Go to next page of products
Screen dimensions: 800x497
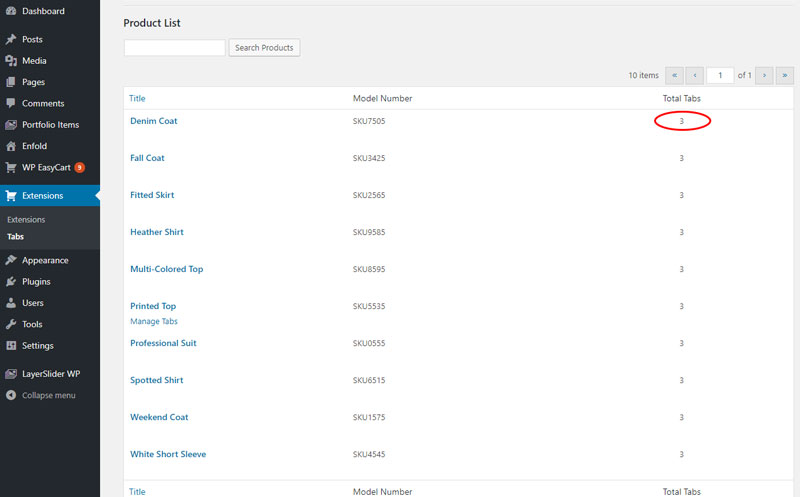pos(764,76)
